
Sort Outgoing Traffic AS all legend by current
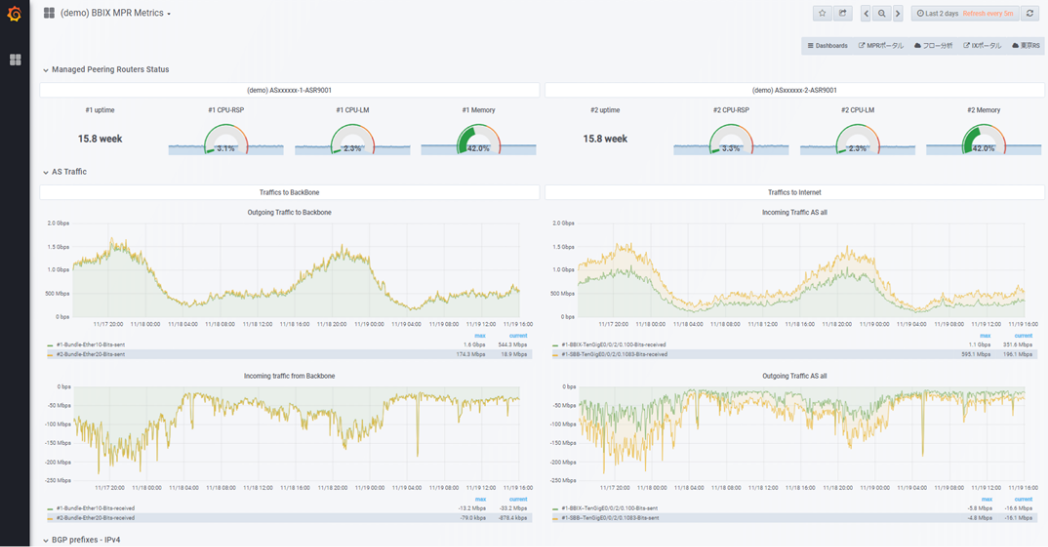(x=1023, y=500)
